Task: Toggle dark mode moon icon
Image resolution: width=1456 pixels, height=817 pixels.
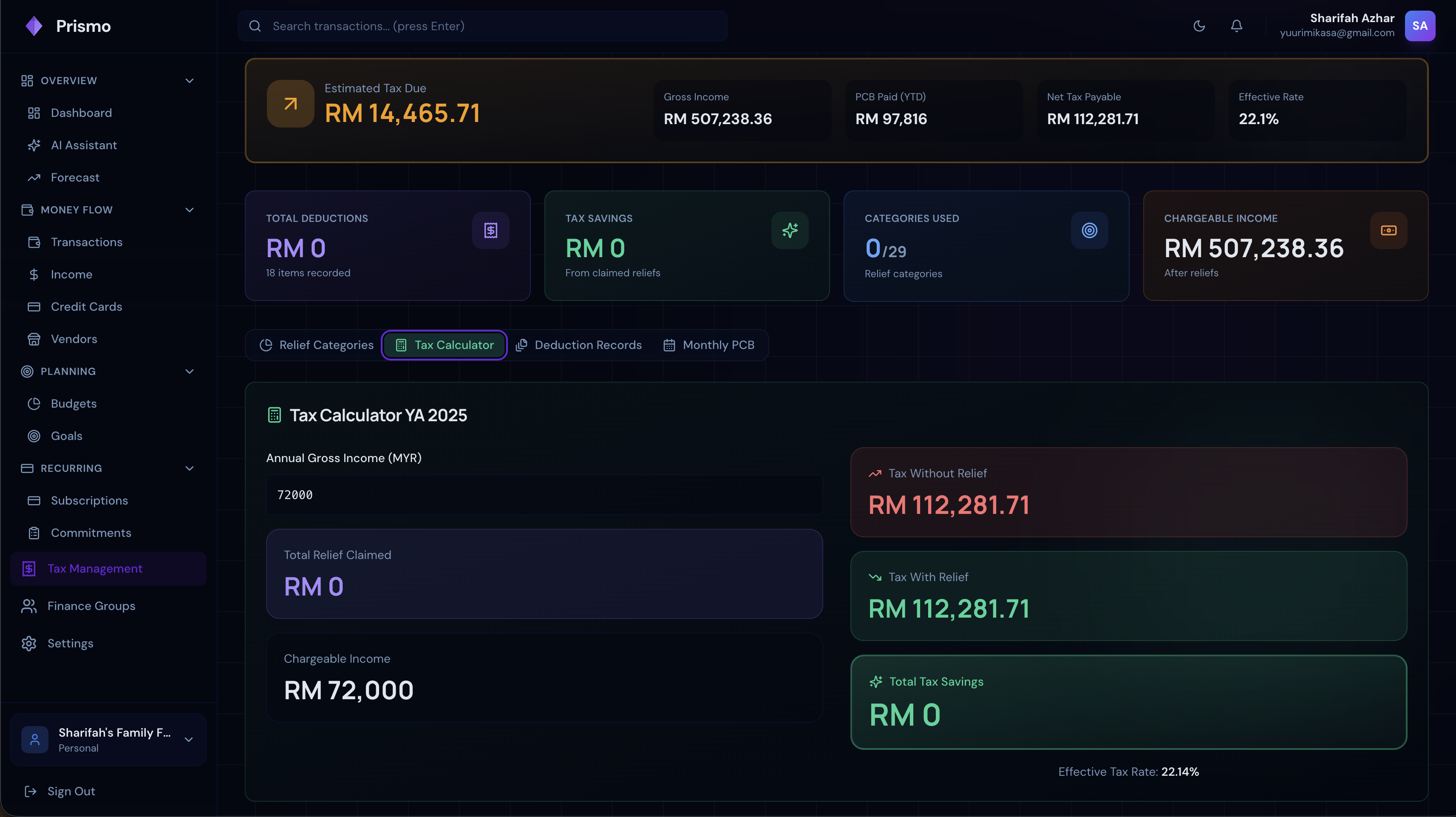Action: (1199, 26)
